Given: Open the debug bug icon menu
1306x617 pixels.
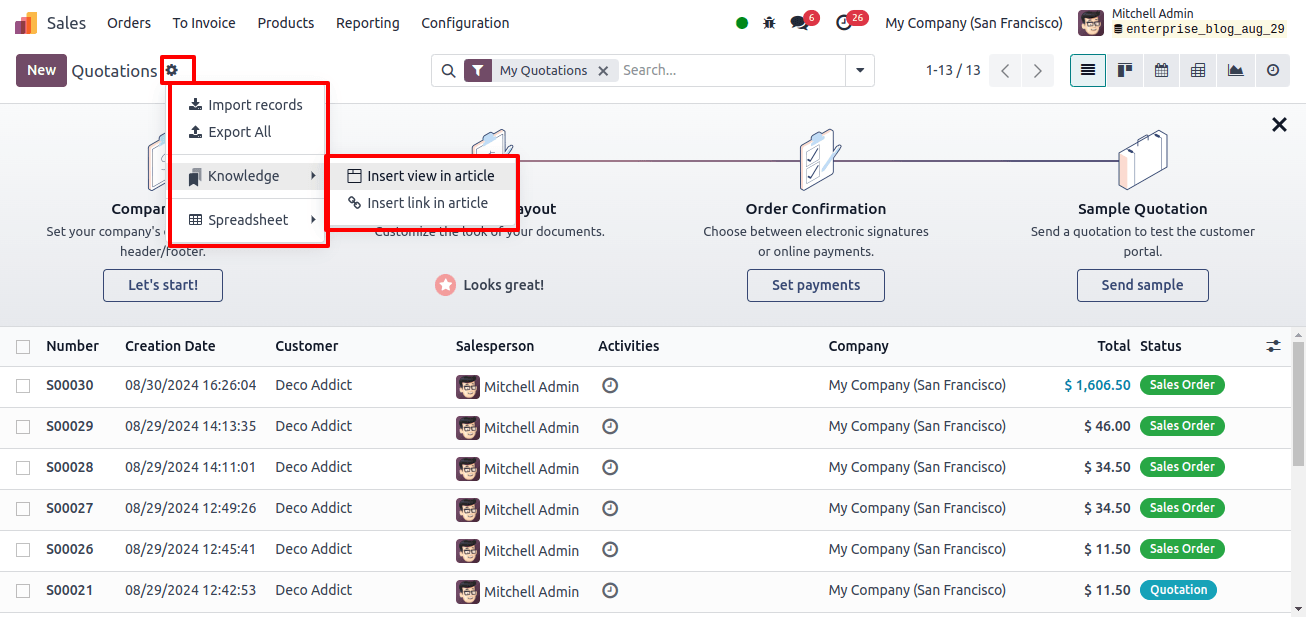Looking at the screenshot, I should [769, 23].
